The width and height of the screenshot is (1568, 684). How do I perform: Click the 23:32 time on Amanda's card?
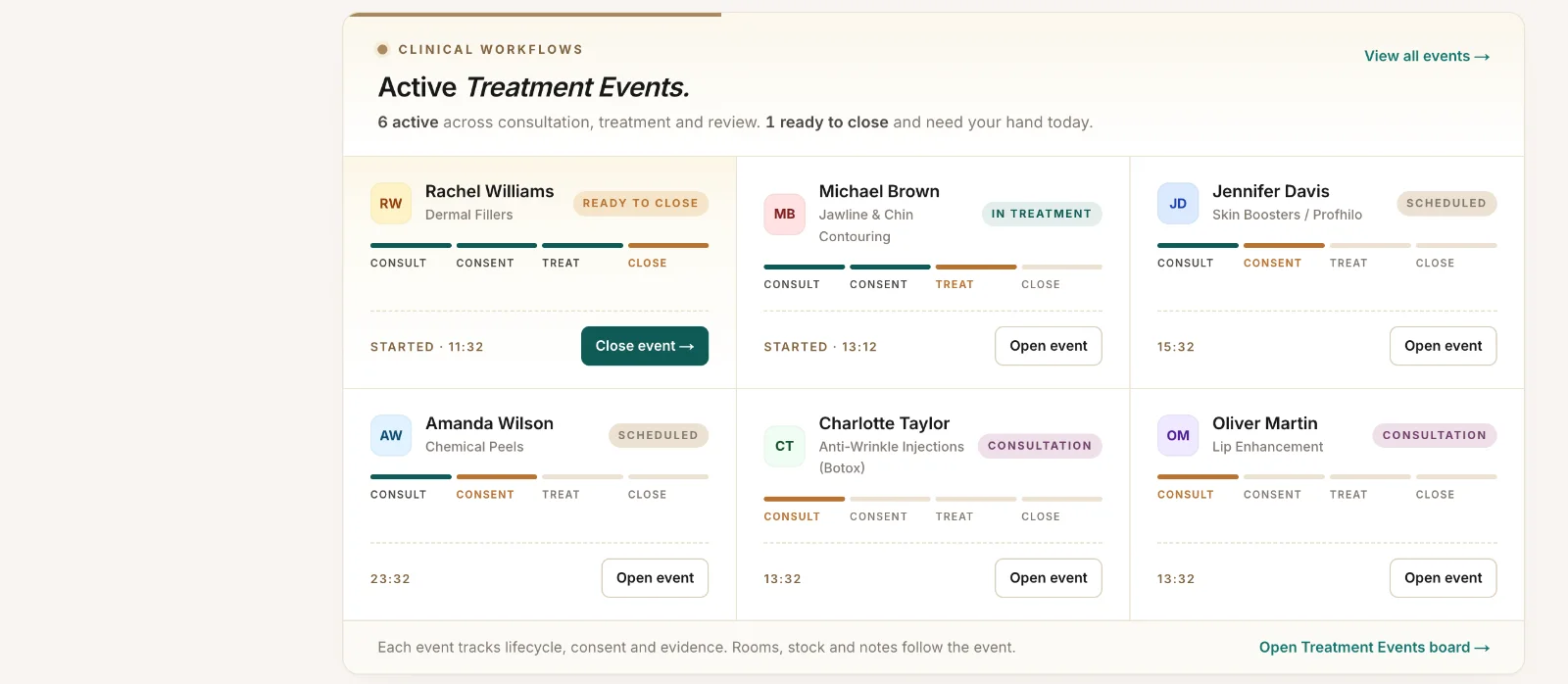click(390, 579)
